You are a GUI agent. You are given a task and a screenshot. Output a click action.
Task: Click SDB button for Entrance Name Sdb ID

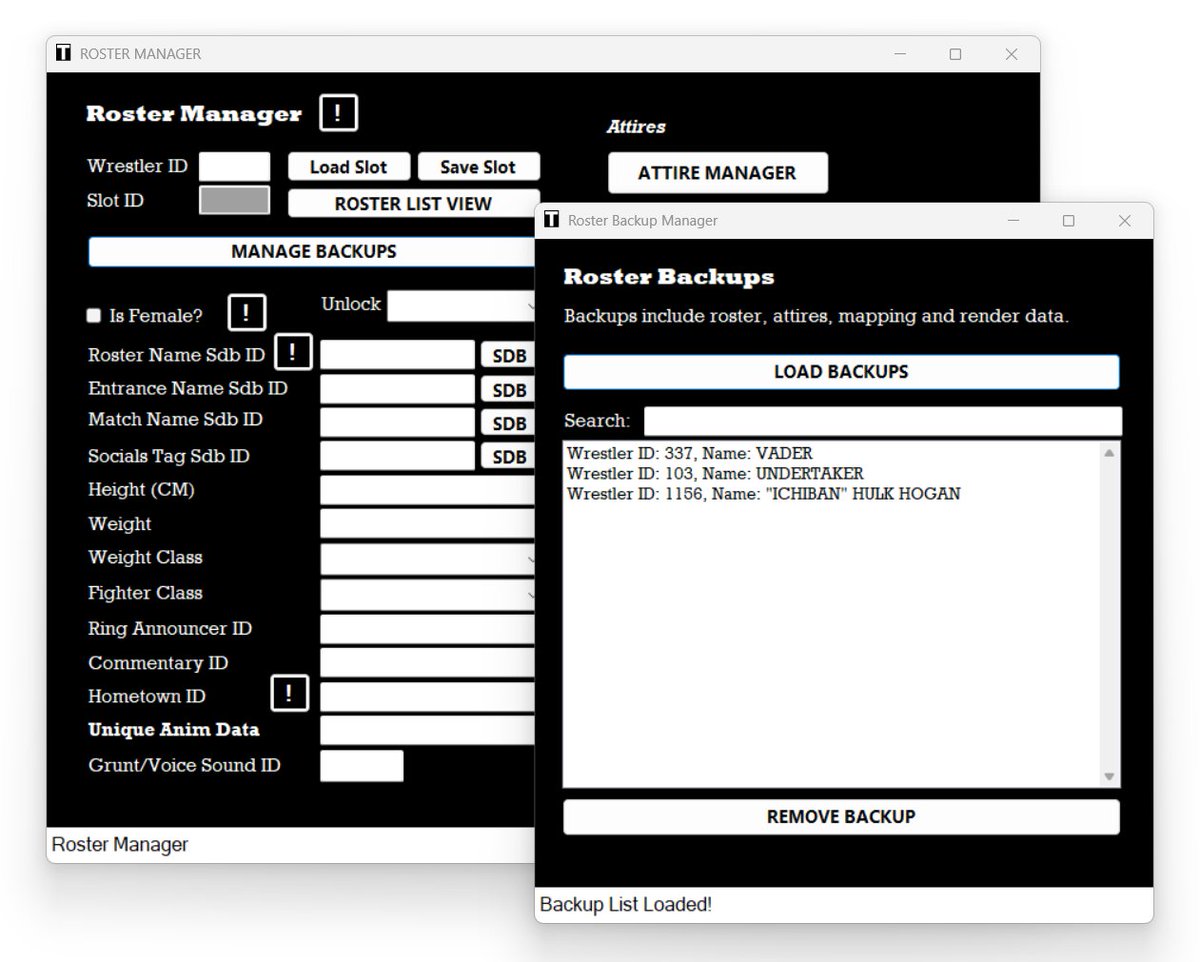508,390
